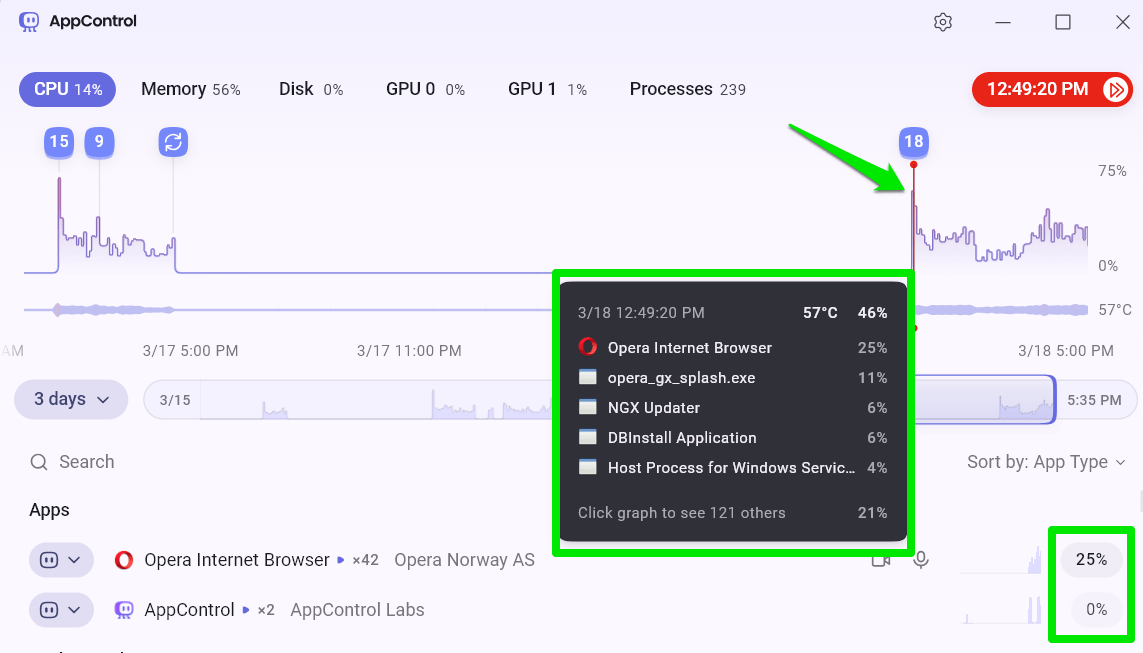Switch to the Processes tab
Screen dimensions: 1143x653
click(687, 89)
